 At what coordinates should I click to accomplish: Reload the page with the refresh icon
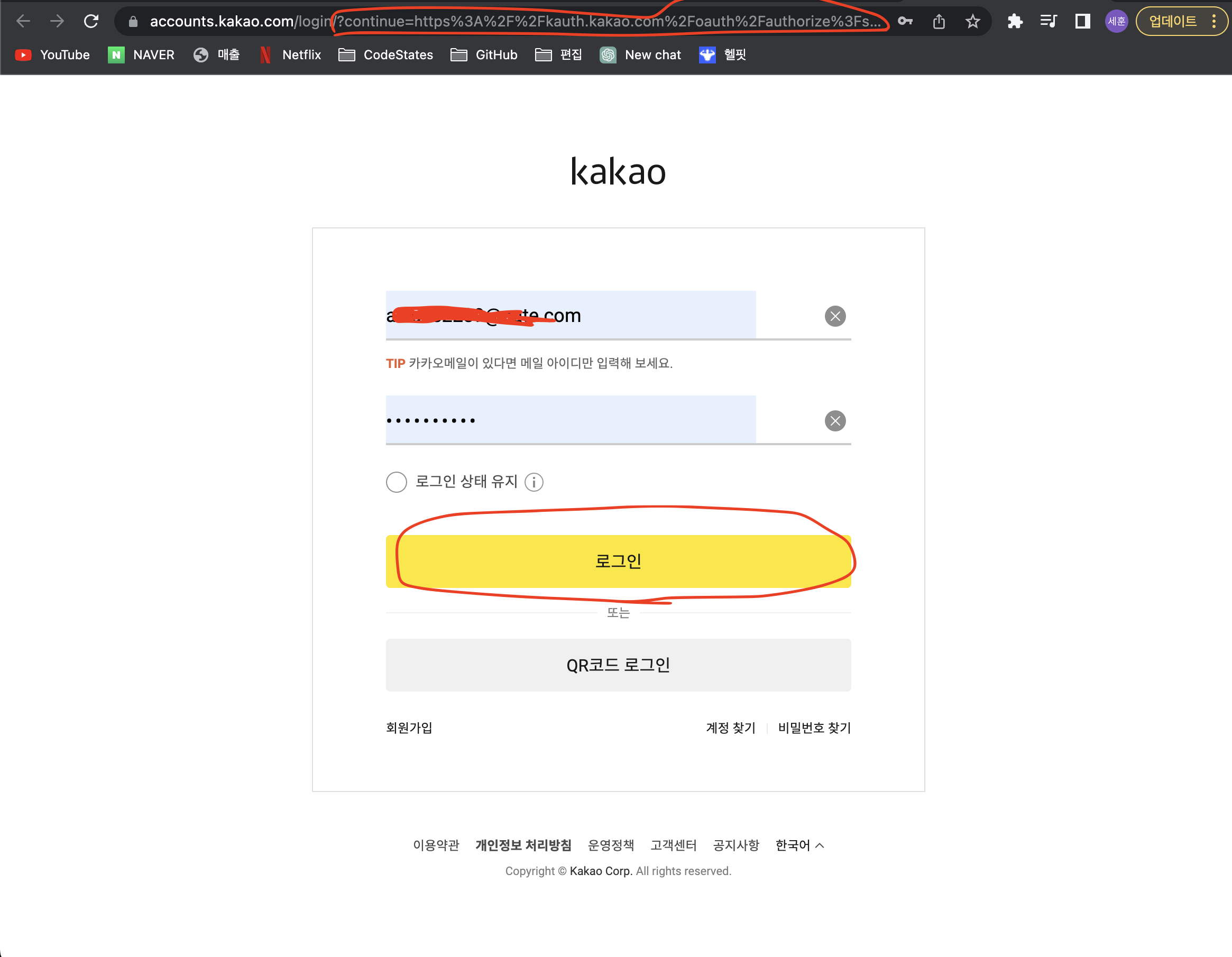[91, 22]
